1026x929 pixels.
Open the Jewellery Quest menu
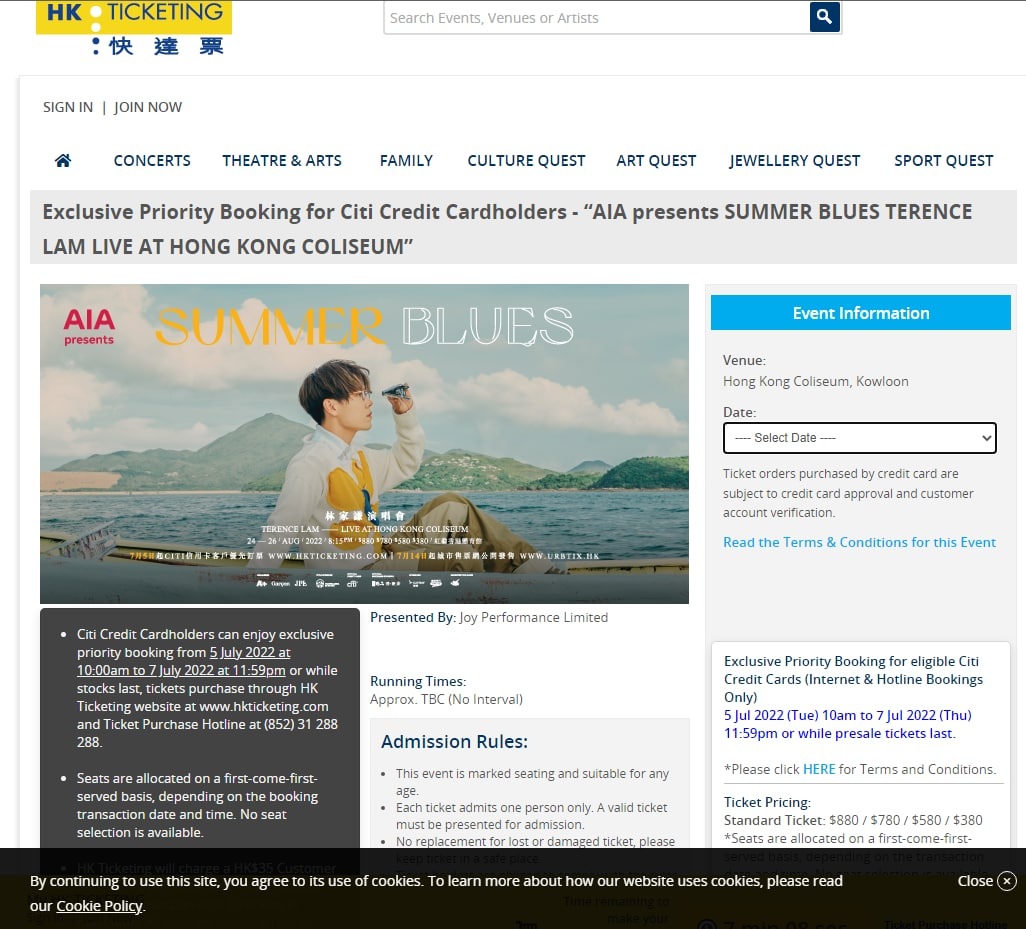click(795, 160)
